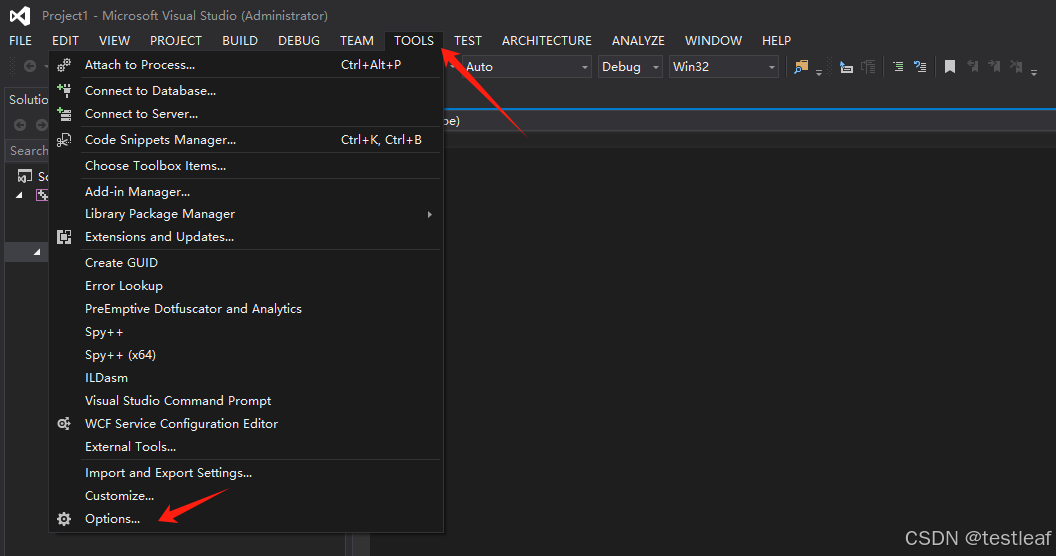The height and width of the screenshot is (556, 1056).
Task: Click the WCF Service Configuration Editor gear icon
Action: coord(64,423)
